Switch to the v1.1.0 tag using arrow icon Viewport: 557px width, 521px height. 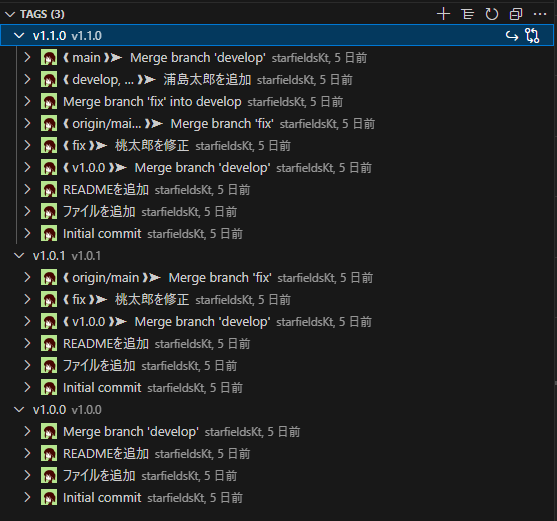pyautogui.click(x=512, y=36)
